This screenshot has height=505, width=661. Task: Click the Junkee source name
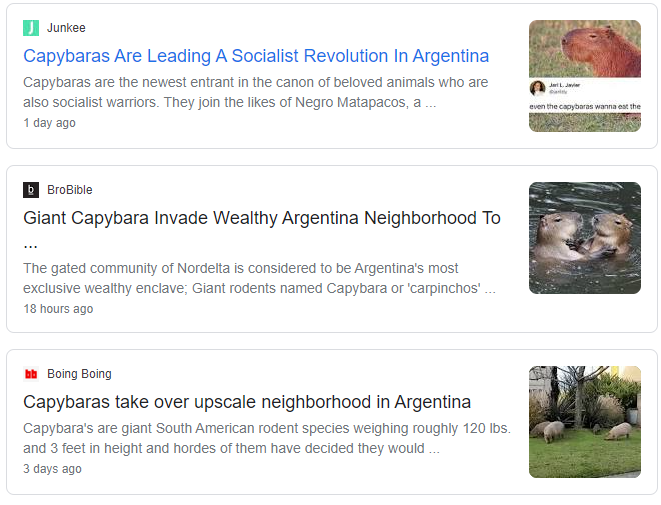(66, 28)
